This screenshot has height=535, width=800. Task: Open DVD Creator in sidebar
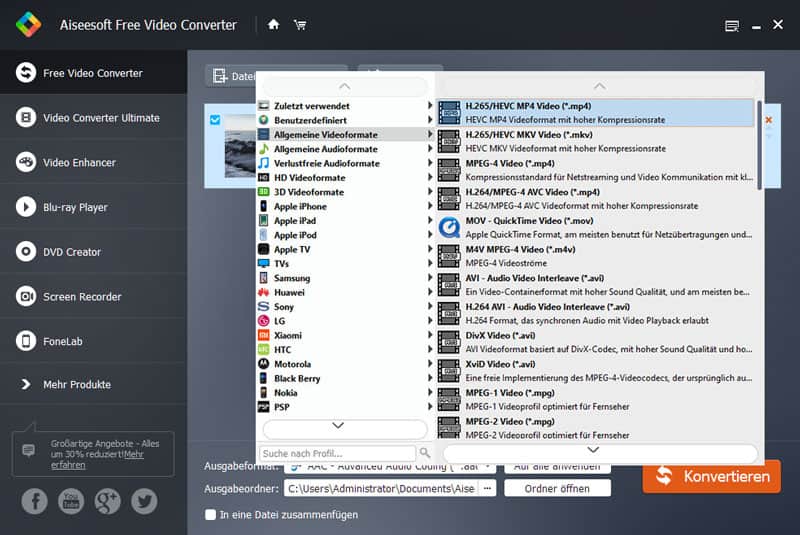coord(93,251)
